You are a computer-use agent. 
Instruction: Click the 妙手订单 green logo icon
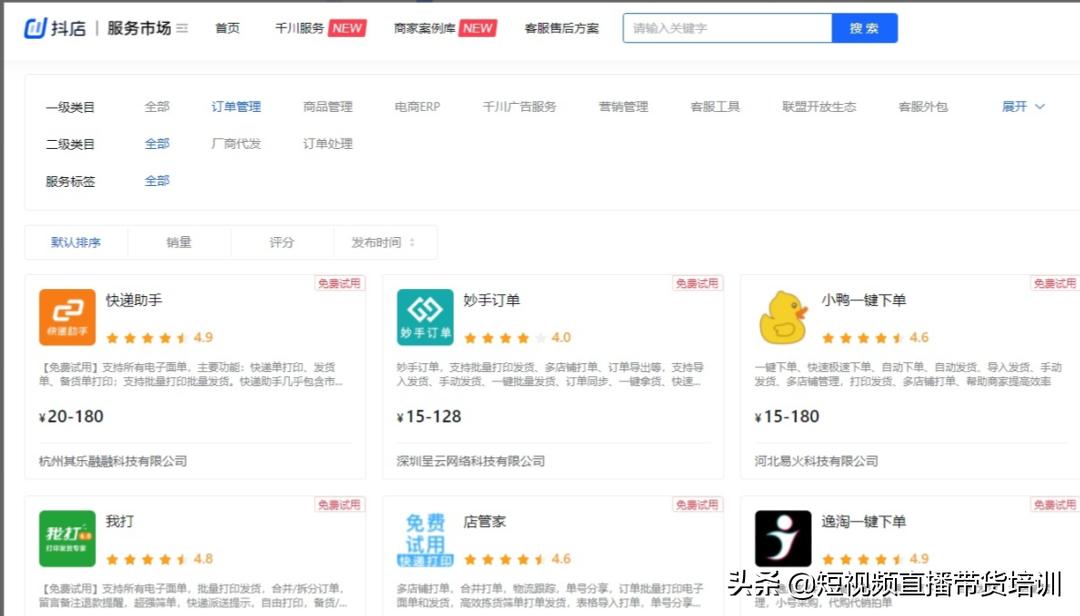click(x=424, y=317)
